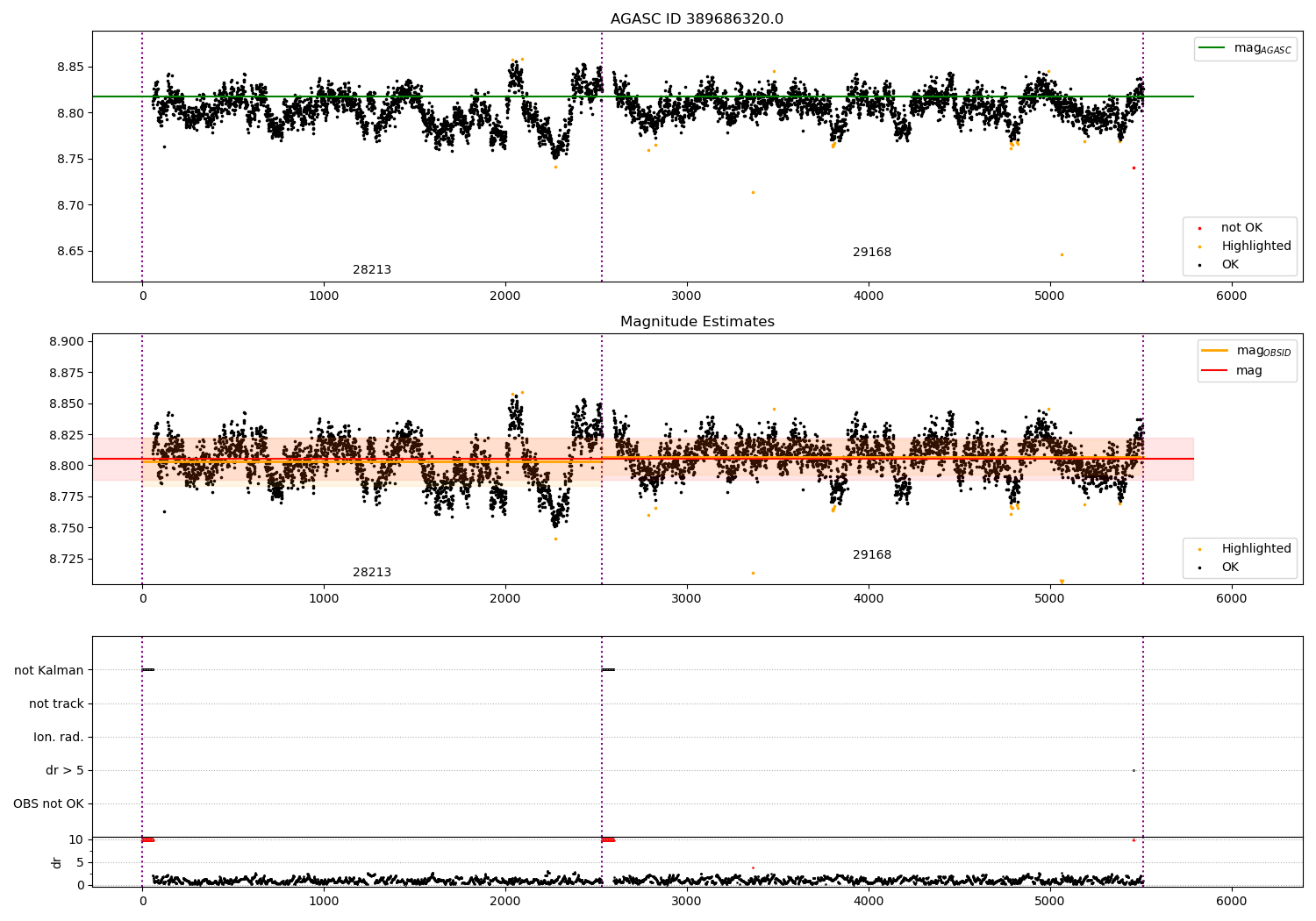The image size is (1316, 921).
Task: Click the dr axis tick value 10
Action: [x=76, y=839]
